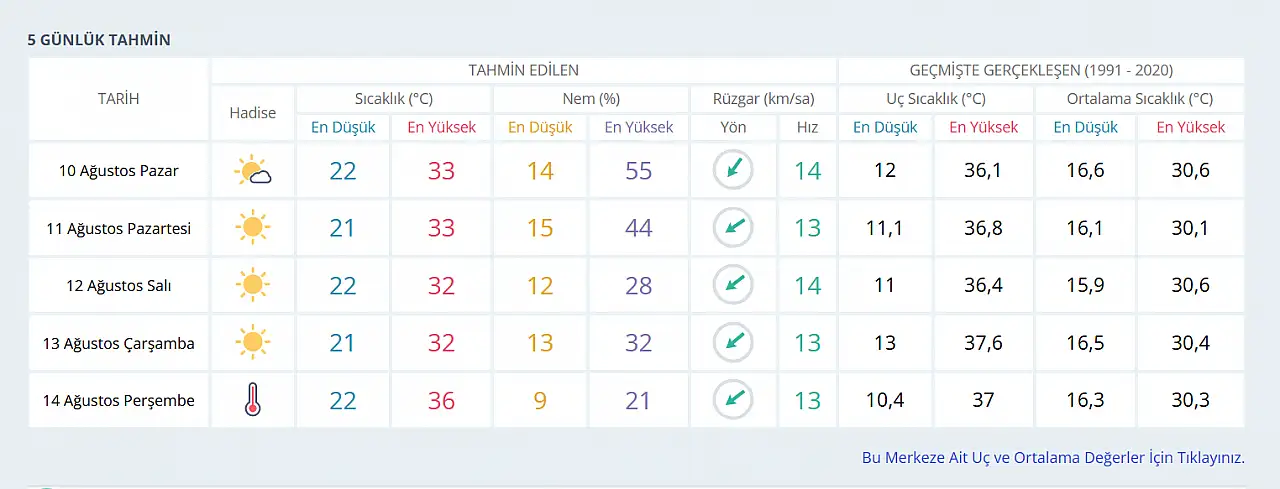Click the Rüzgar (km/sa) header
The image size is (1280, 489).
[x=763, y=99]
